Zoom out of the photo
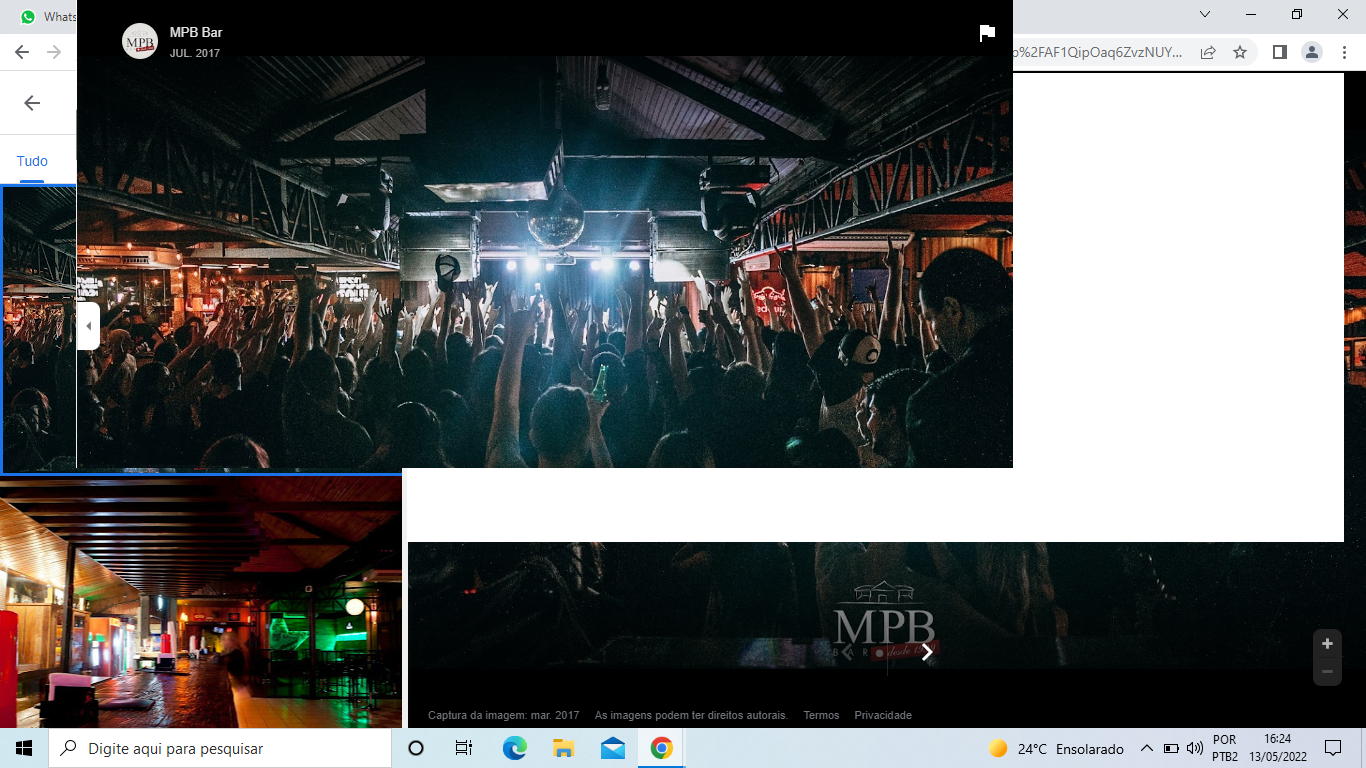 1327,671
